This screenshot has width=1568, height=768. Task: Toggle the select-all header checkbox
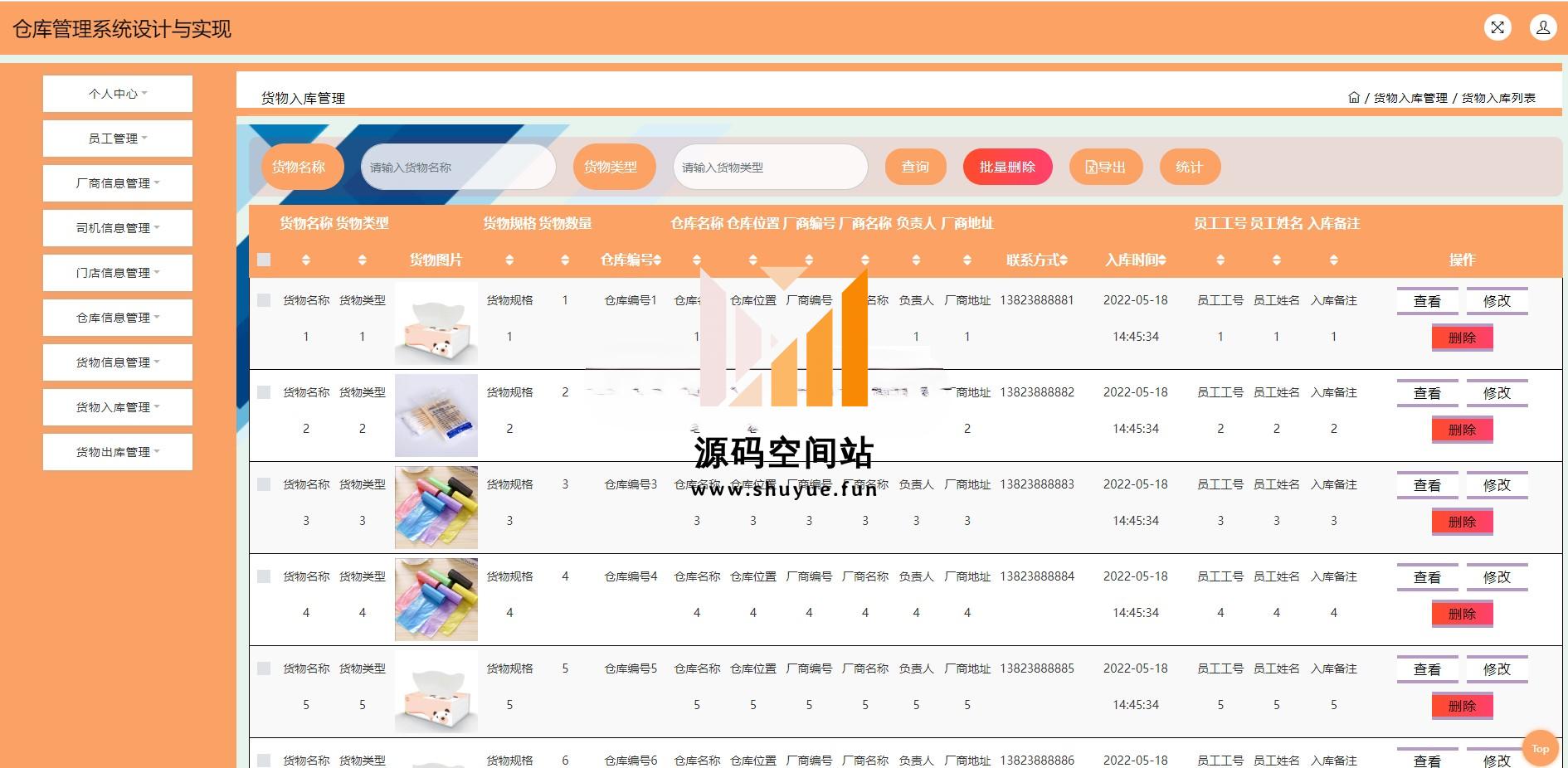click(x=264, y=260)
